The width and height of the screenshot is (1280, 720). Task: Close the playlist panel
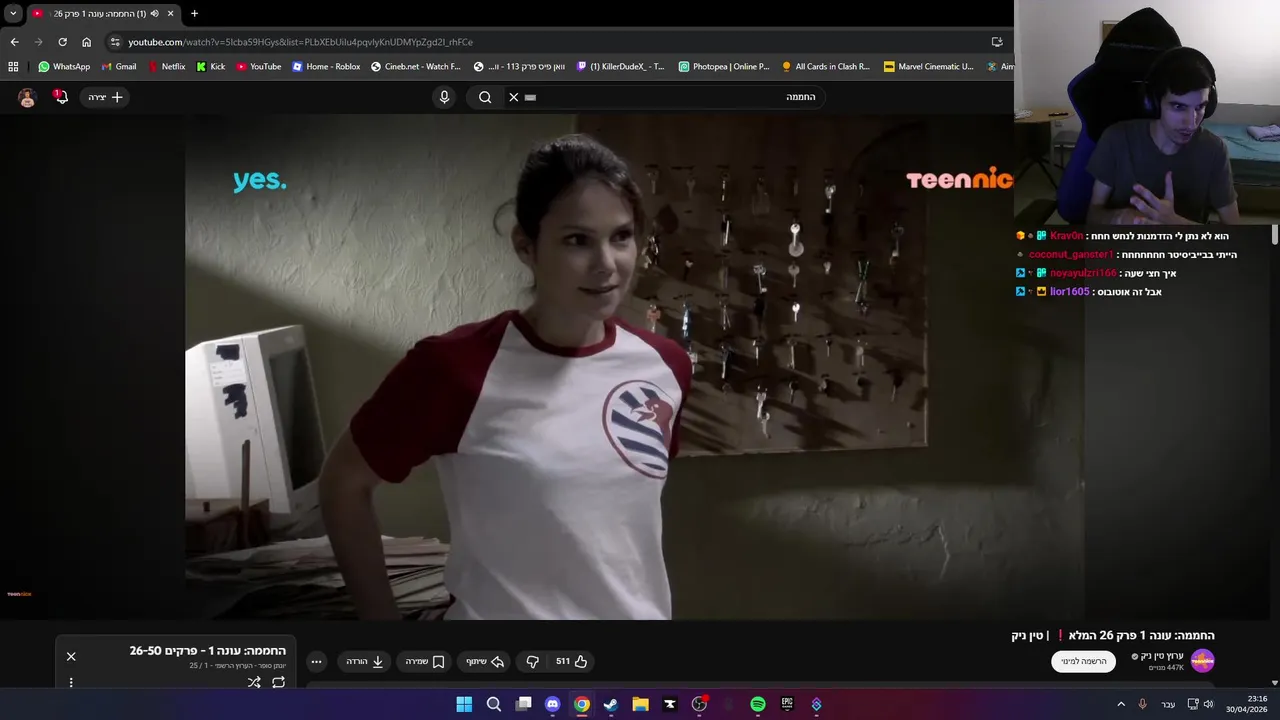[x=71, y=656]
